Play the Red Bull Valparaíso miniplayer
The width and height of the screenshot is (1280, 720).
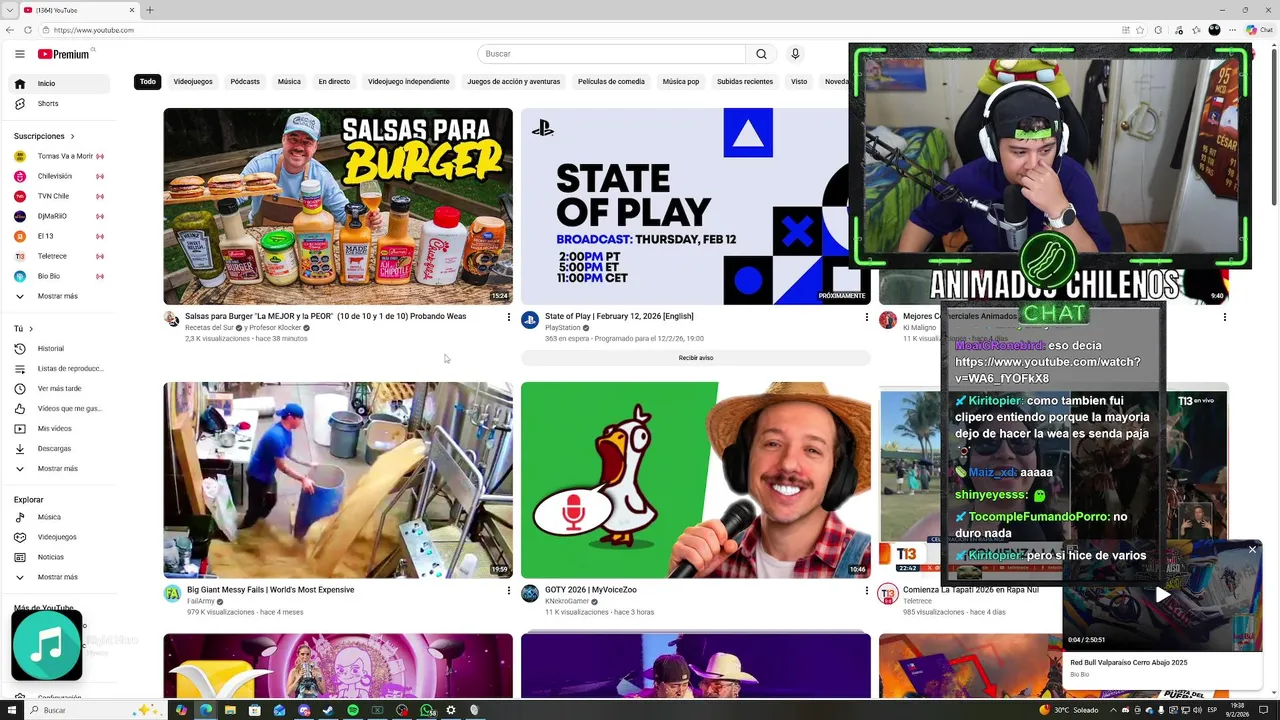click(1163, 595)
